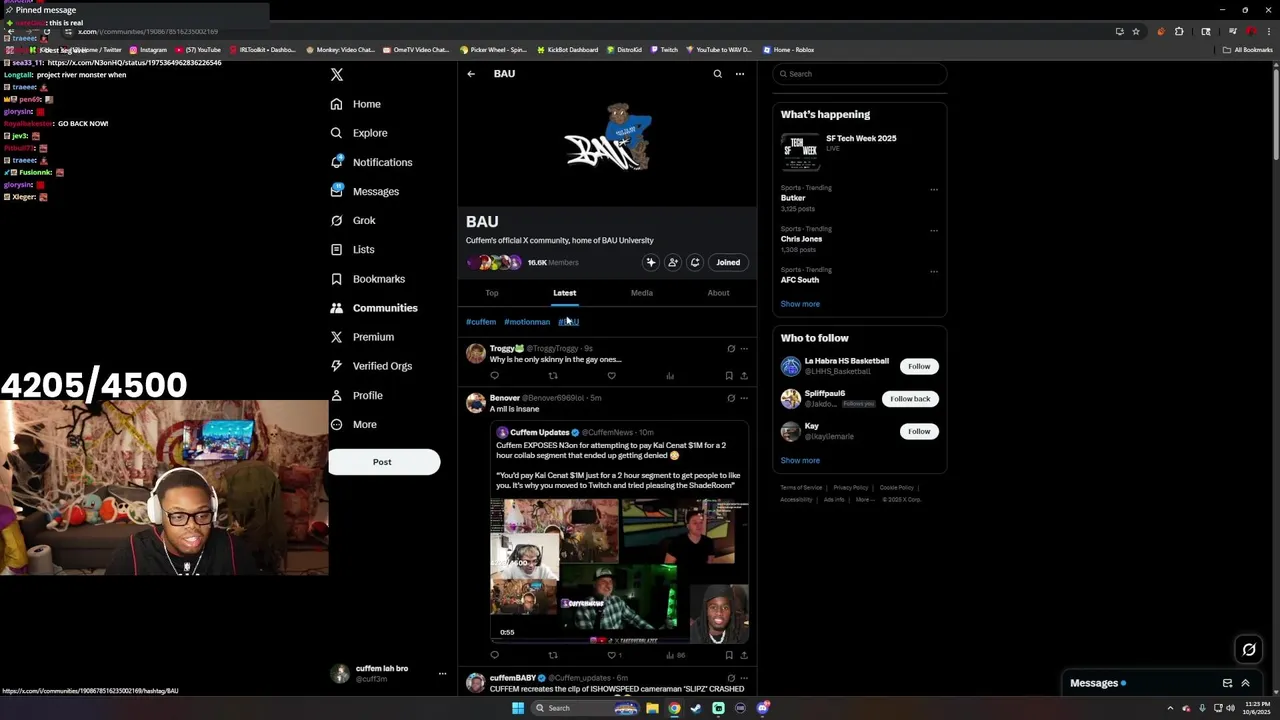Search within the BAU community
1280x720 pixels.
pyautogui.click(x=717, y=74)
